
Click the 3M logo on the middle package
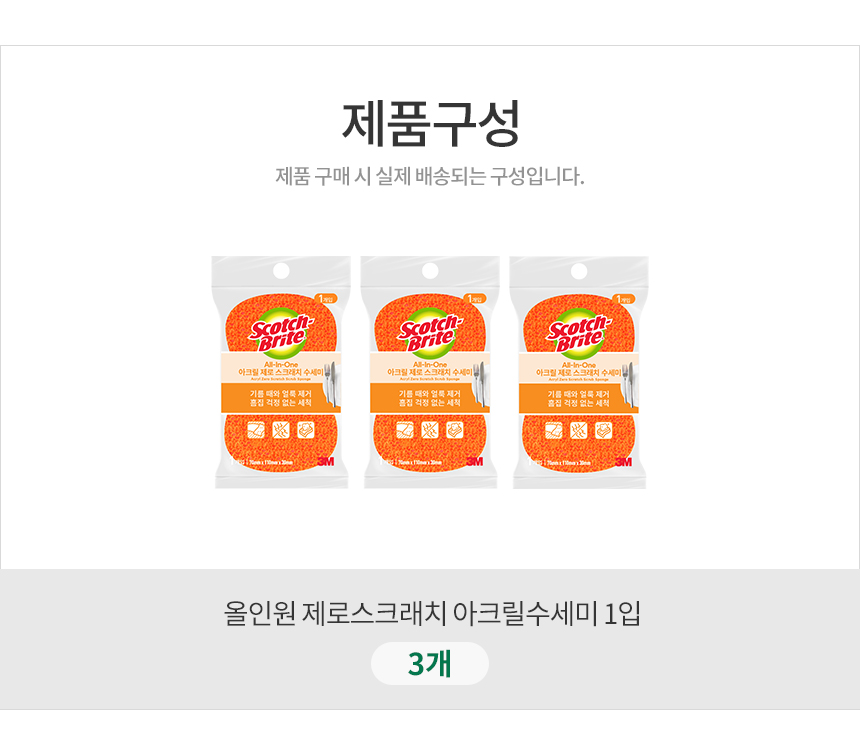click(x=473, y=461)
